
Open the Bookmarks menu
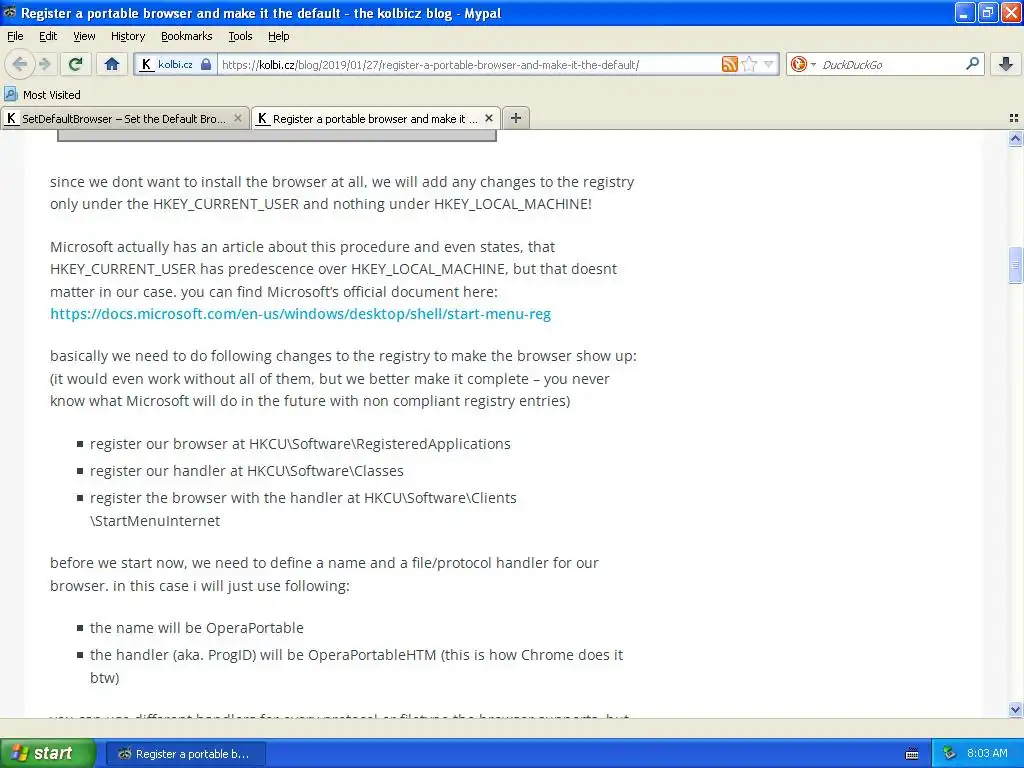click(186, 36)
